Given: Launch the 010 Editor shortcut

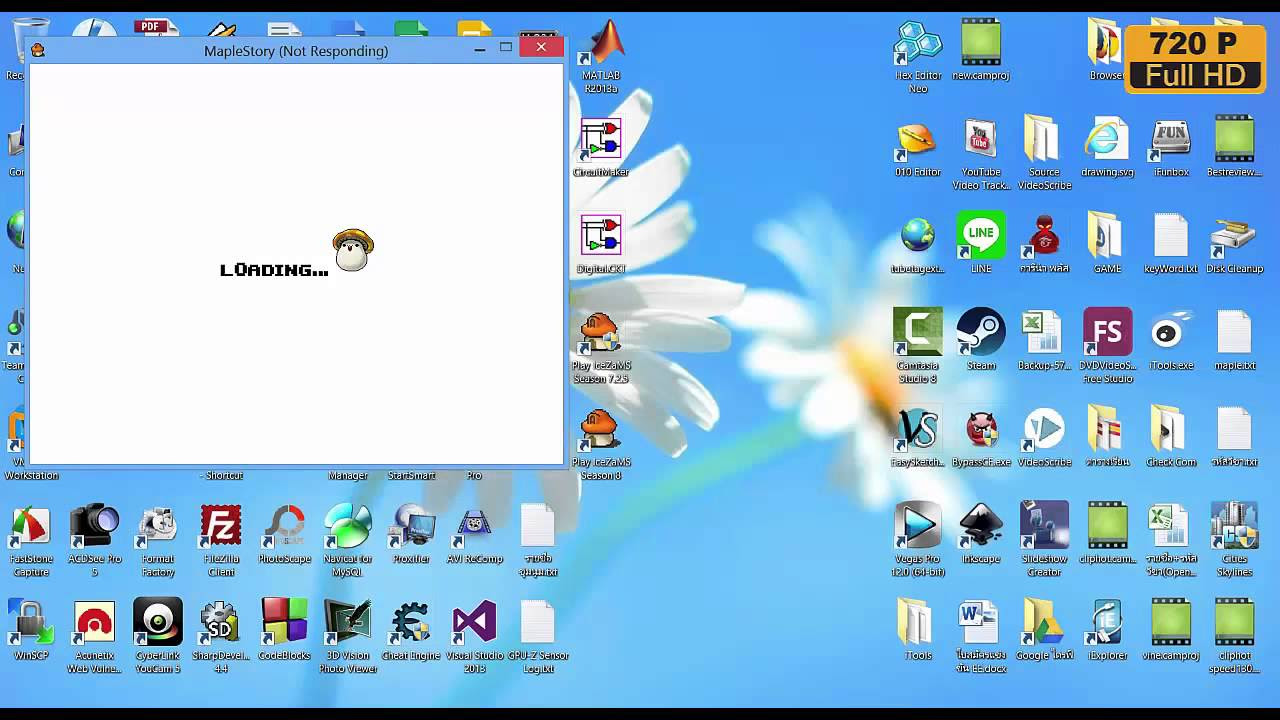Looking at the screenshot, I should [918, 141].
